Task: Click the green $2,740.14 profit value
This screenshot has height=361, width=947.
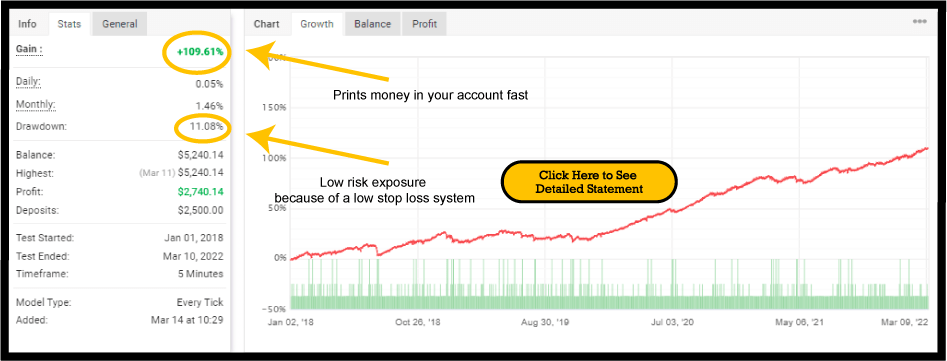Action: point(201,191)
